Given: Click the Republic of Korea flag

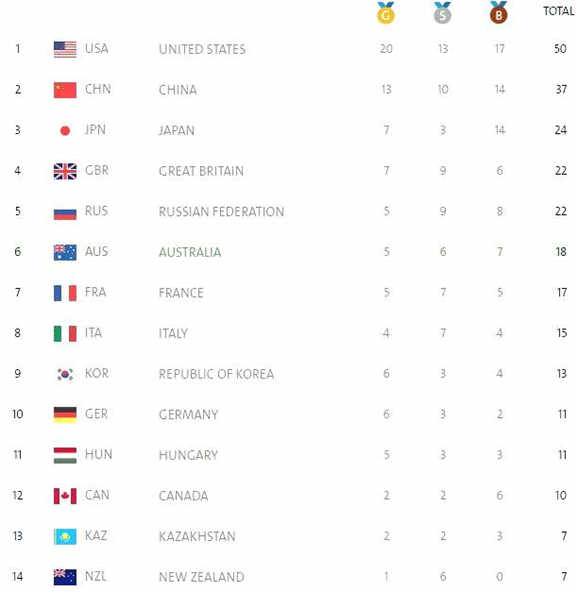Looking at the screenshot, I should [x=65, y=374].
